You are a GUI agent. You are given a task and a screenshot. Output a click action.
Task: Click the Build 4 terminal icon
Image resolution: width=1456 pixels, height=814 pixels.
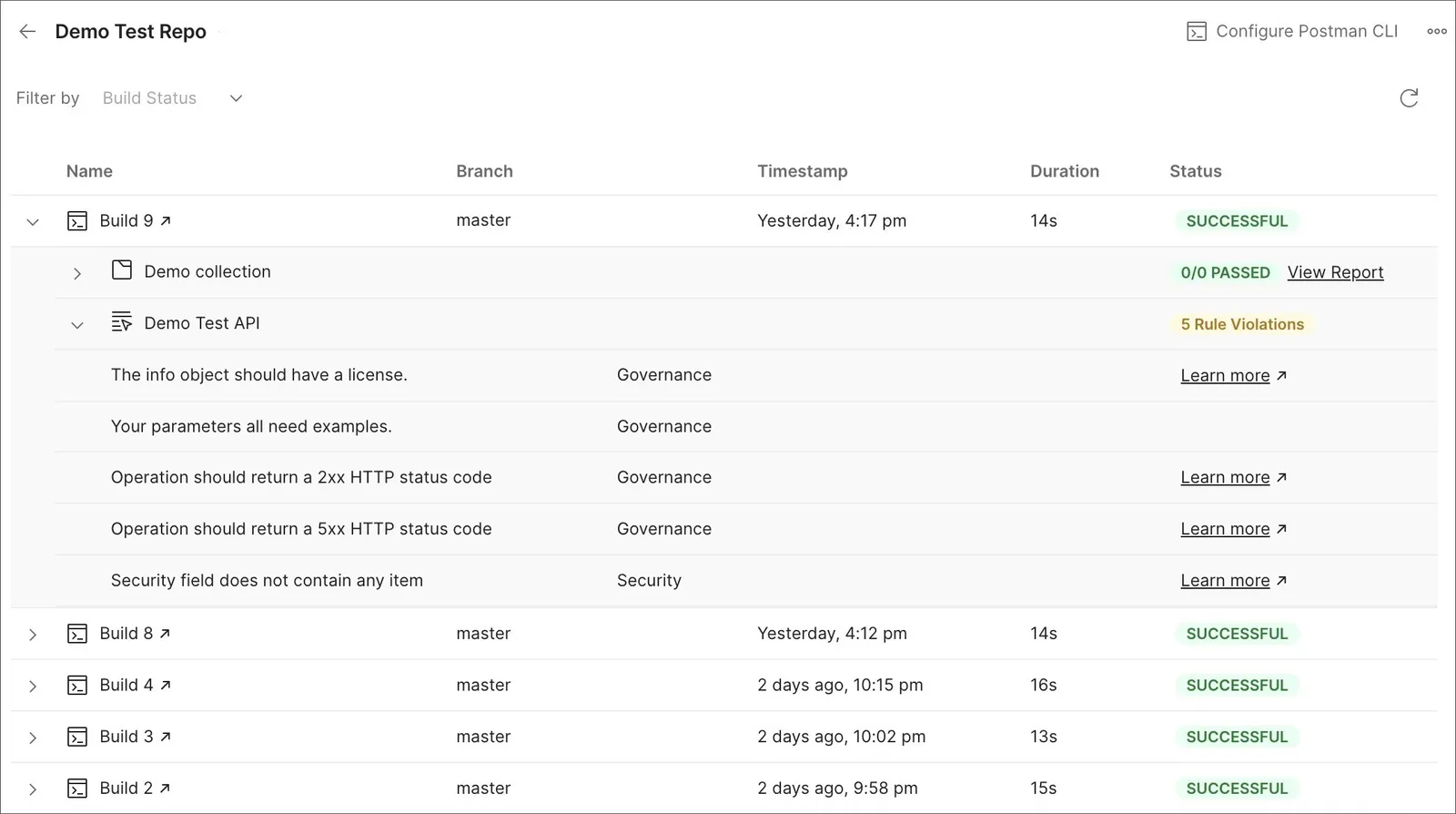(77, 686)
